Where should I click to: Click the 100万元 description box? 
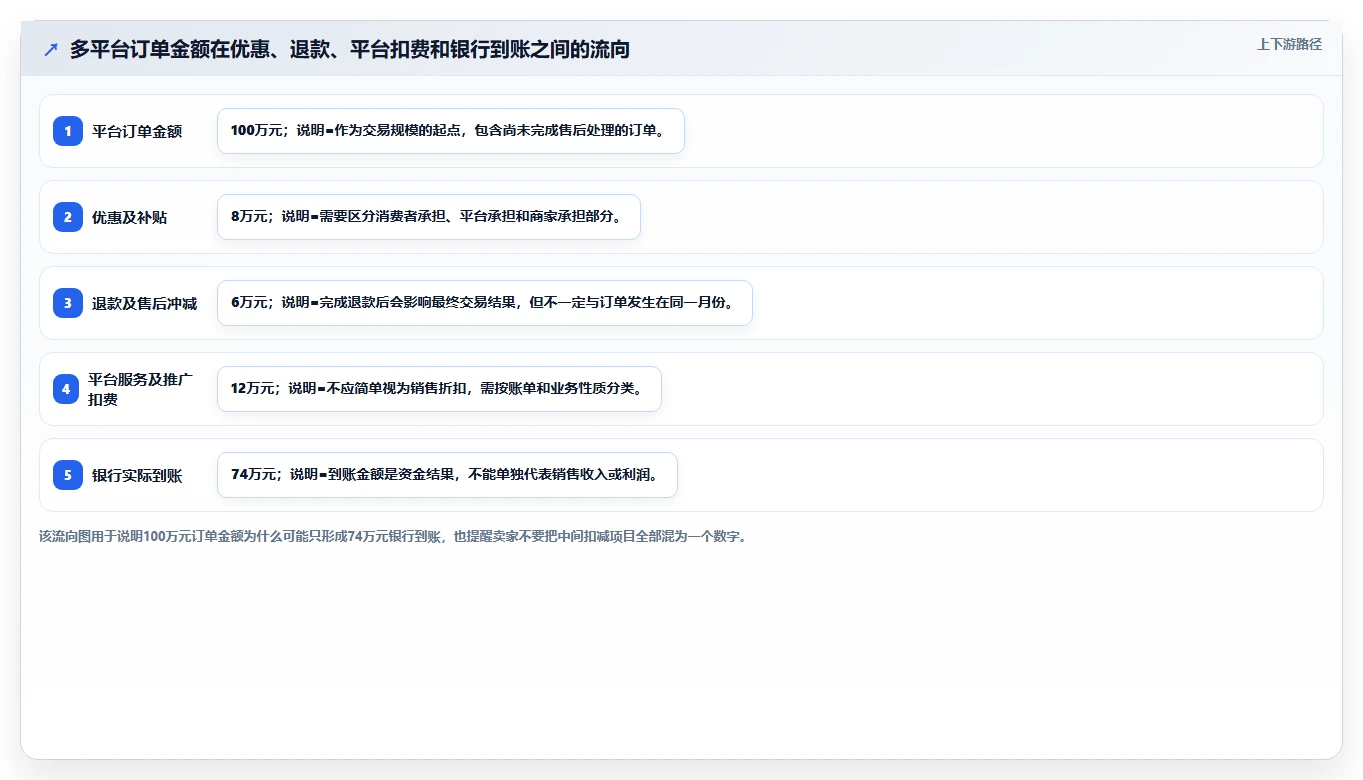(x=451, y=131)
